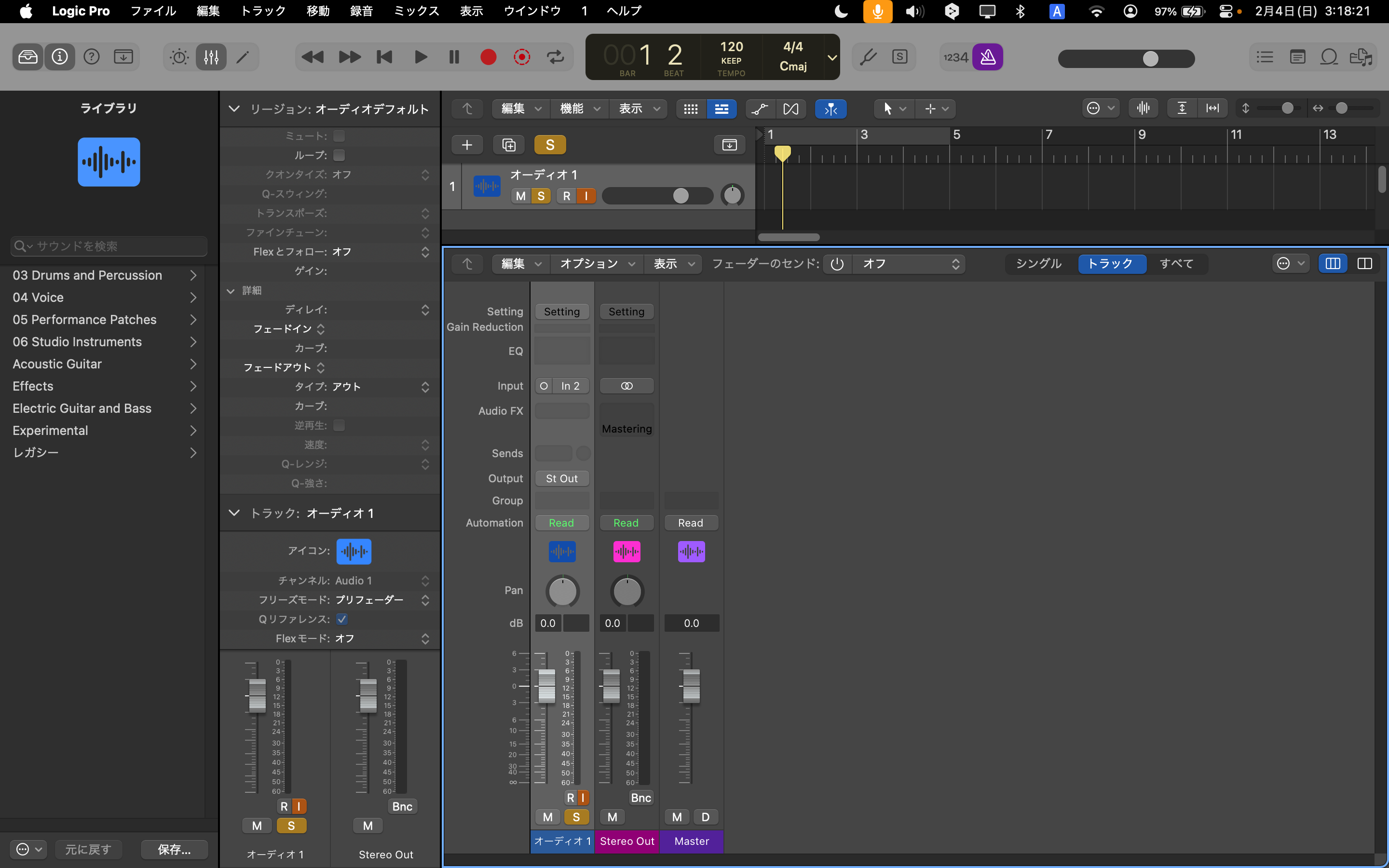Collapse the 詳細 disclosure triangle
The image size is (1389, 868).
(x=231, y=290)
